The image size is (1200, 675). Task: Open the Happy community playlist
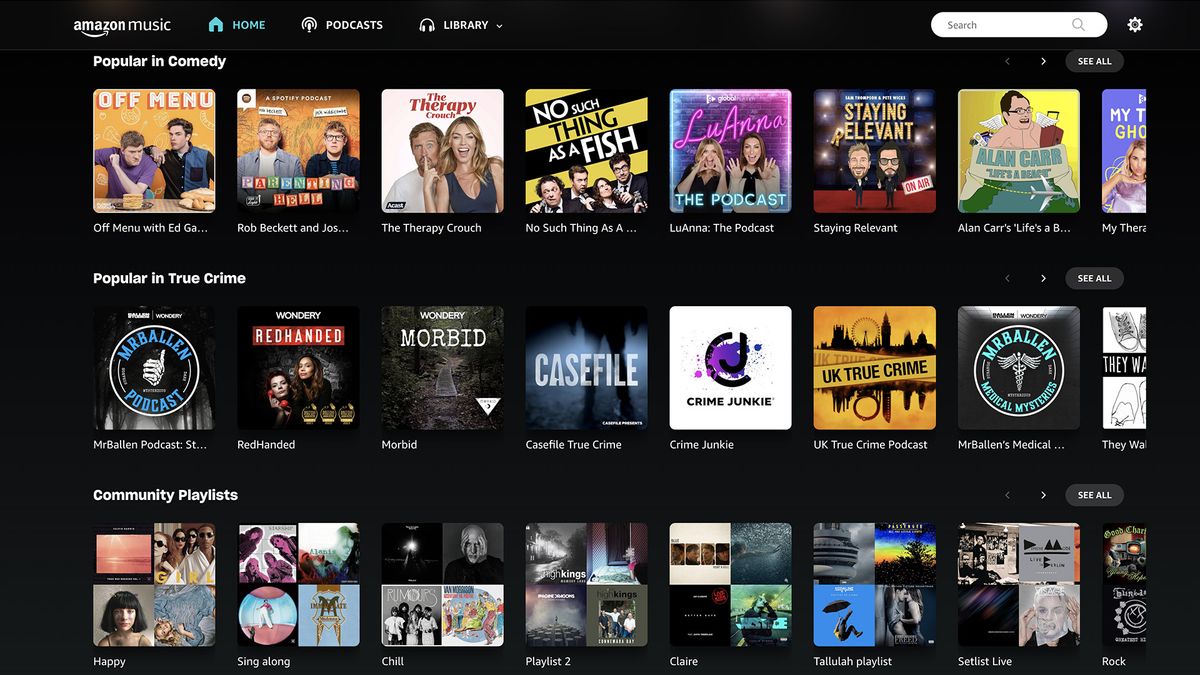pyautogui.click(x=153, y=584)
